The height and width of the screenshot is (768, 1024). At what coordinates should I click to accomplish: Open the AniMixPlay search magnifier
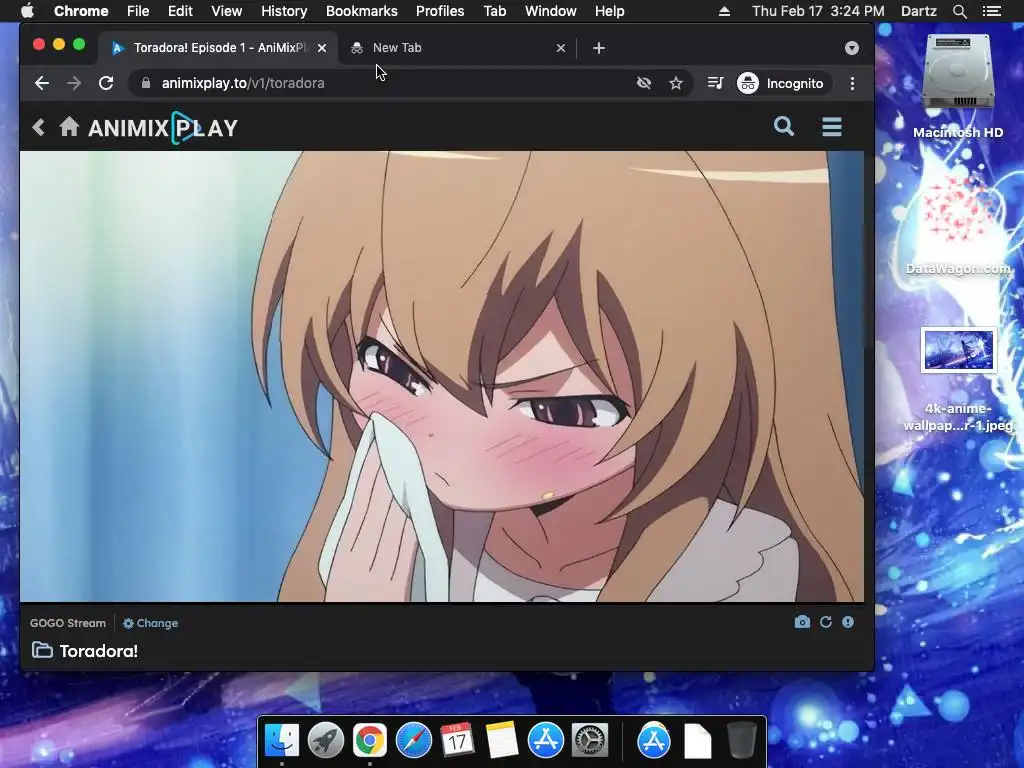(784, 126)
